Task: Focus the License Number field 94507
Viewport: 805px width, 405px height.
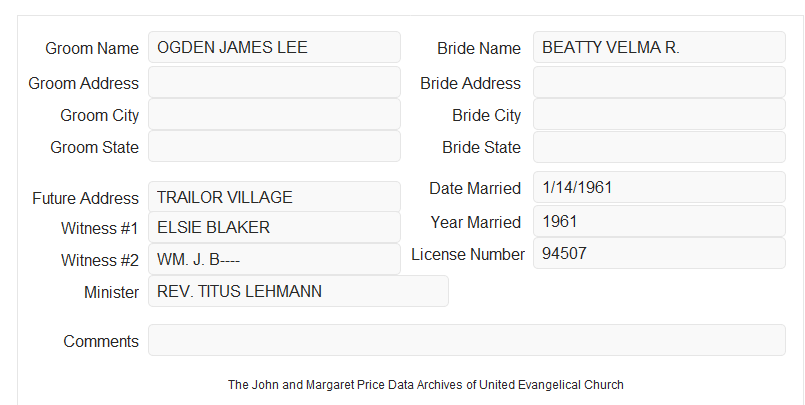Action: click(659, 253)
